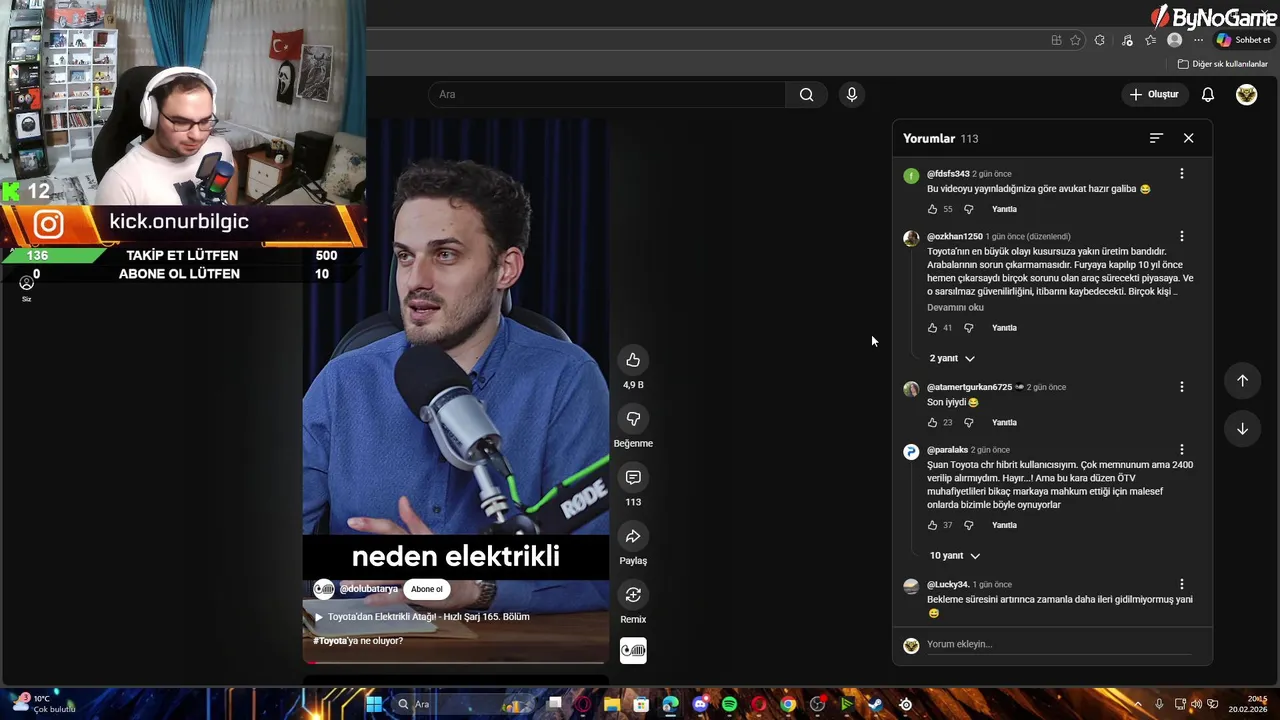Open the browser favorites list icon
This screenshot has height=720, width=1280.
point(1151,40)
